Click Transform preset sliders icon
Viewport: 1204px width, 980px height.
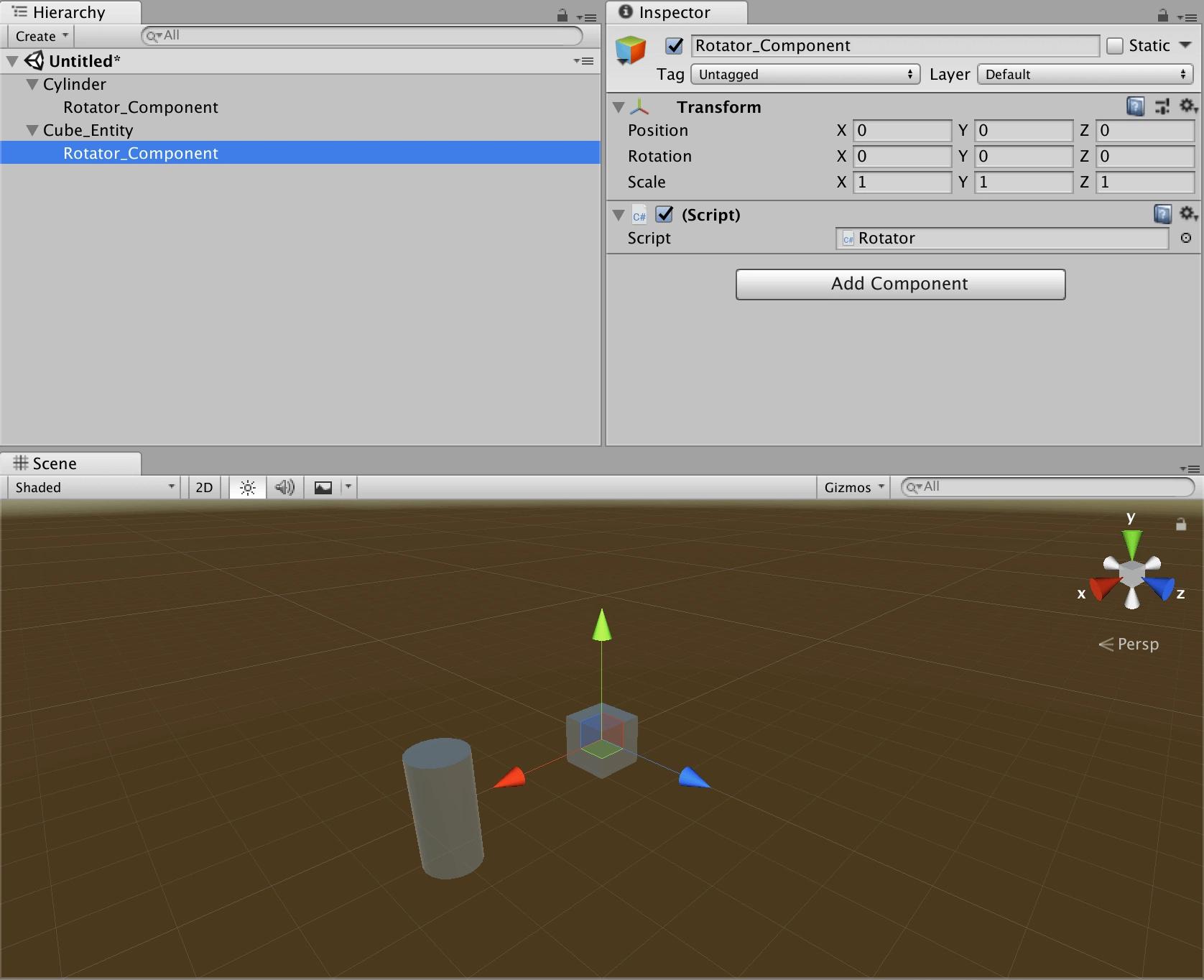coord(1162,107)
